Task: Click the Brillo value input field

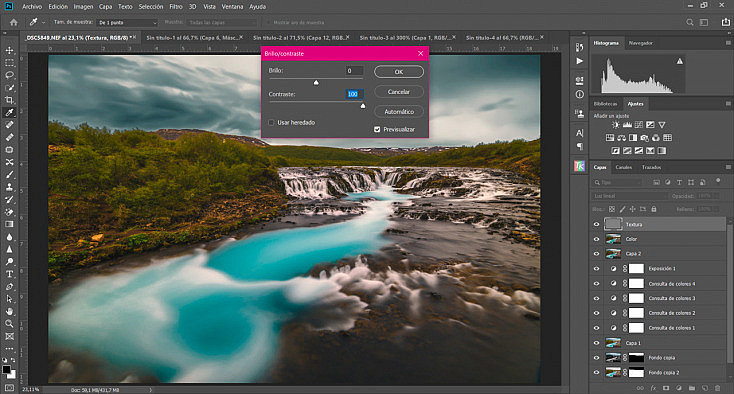Action: click(x=354, y=71)
